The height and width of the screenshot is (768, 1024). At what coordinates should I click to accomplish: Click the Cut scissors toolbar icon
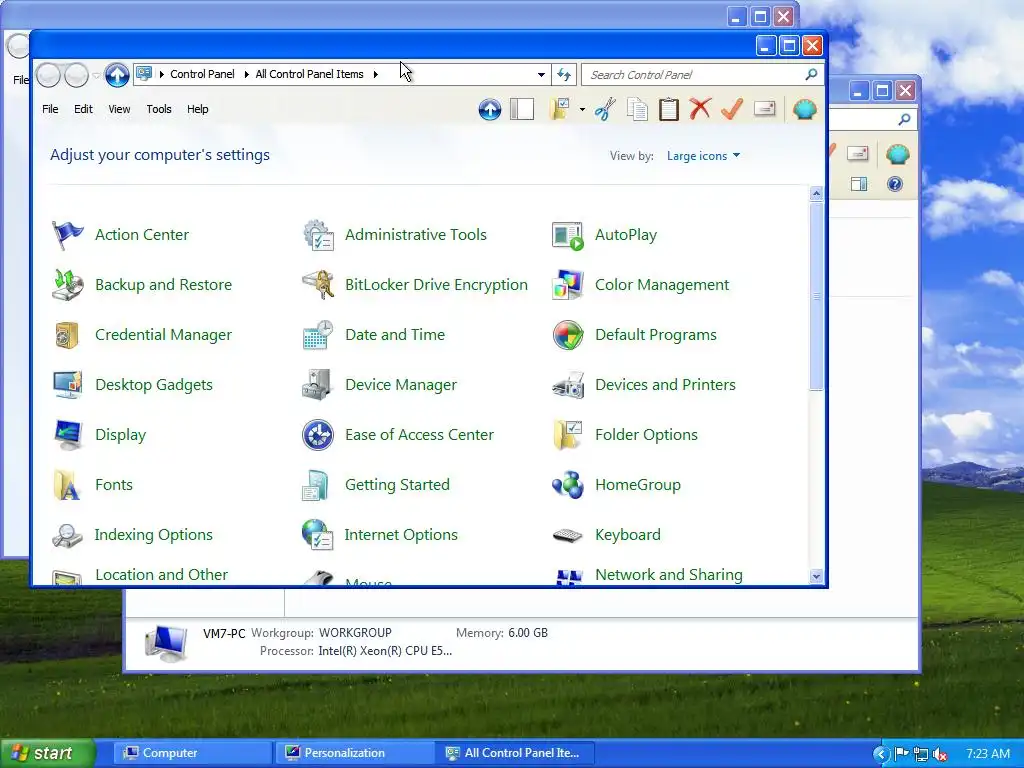click(605, 109)
